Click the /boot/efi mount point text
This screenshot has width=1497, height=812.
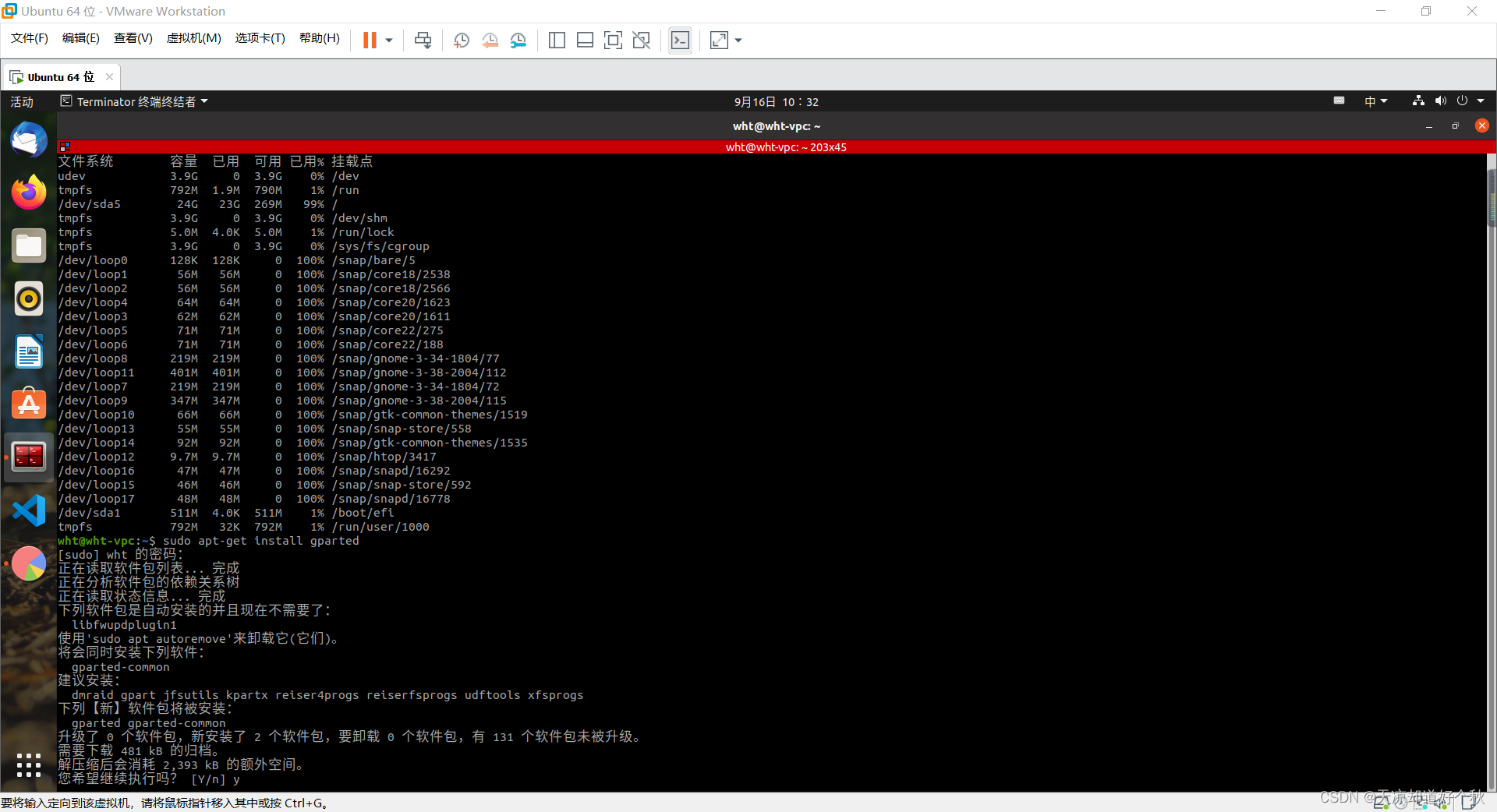tap(363, 513)
